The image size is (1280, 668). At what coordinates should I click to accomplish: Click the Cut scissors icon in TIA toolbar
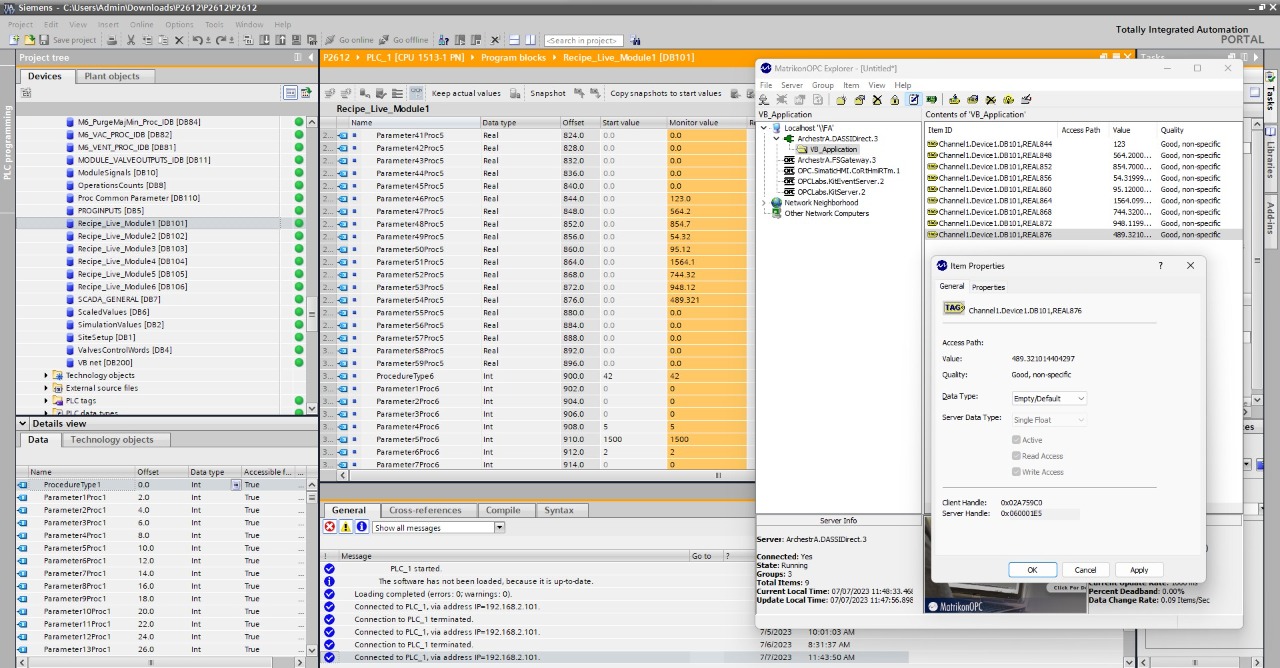[131, 40]
